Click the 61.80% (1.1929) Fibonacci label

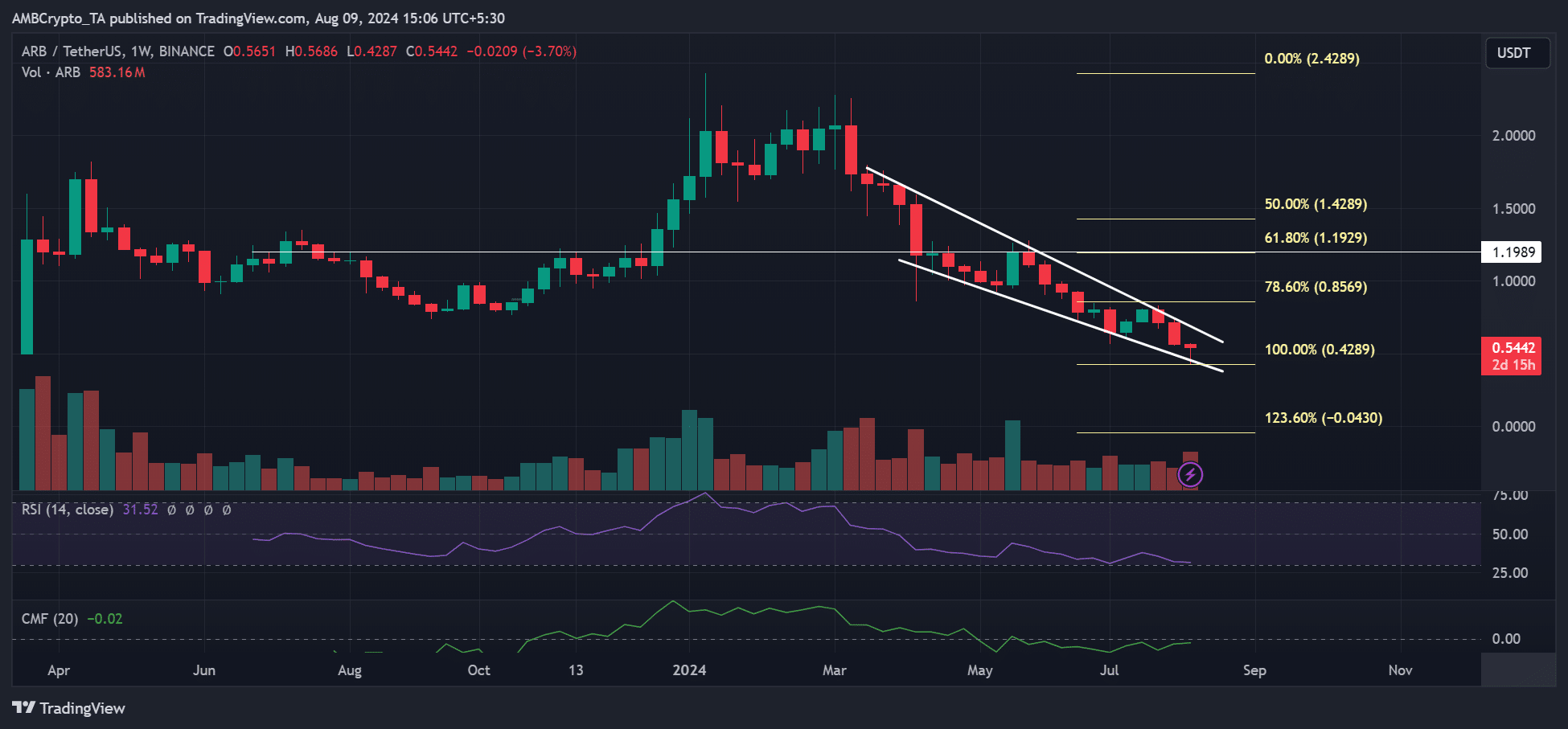(1316, 238)
